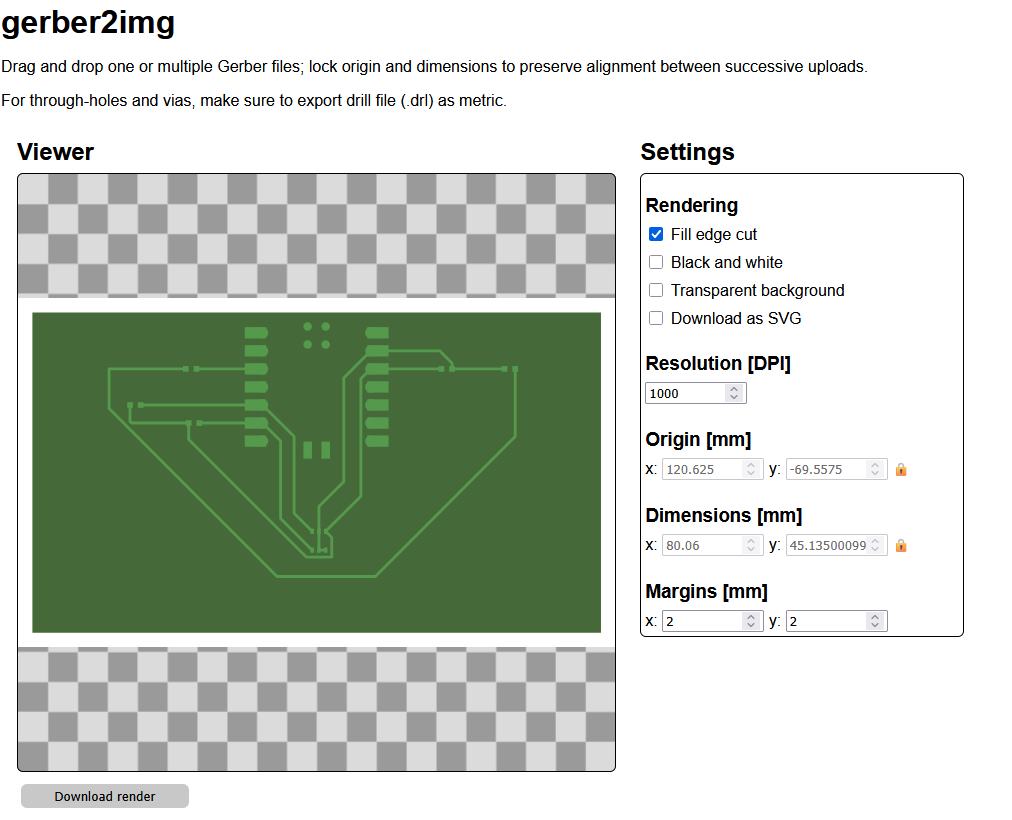The height and width of the screenshot is (820, 1012).
Task: Click the Margins y spinner arrows
Action: [x=875, y=621]
